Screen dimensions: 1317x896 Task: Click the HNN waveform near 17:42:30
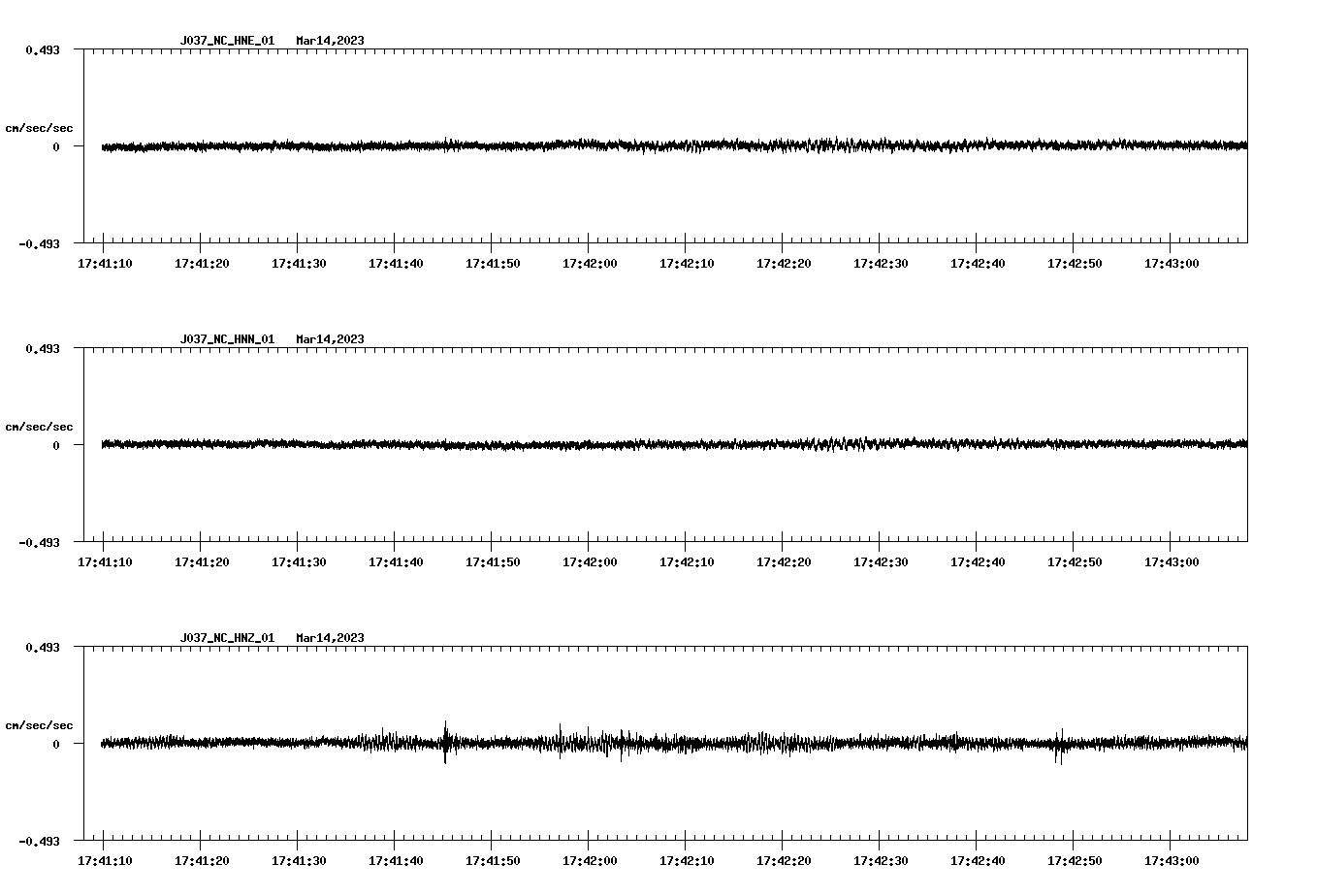[878, 446]
